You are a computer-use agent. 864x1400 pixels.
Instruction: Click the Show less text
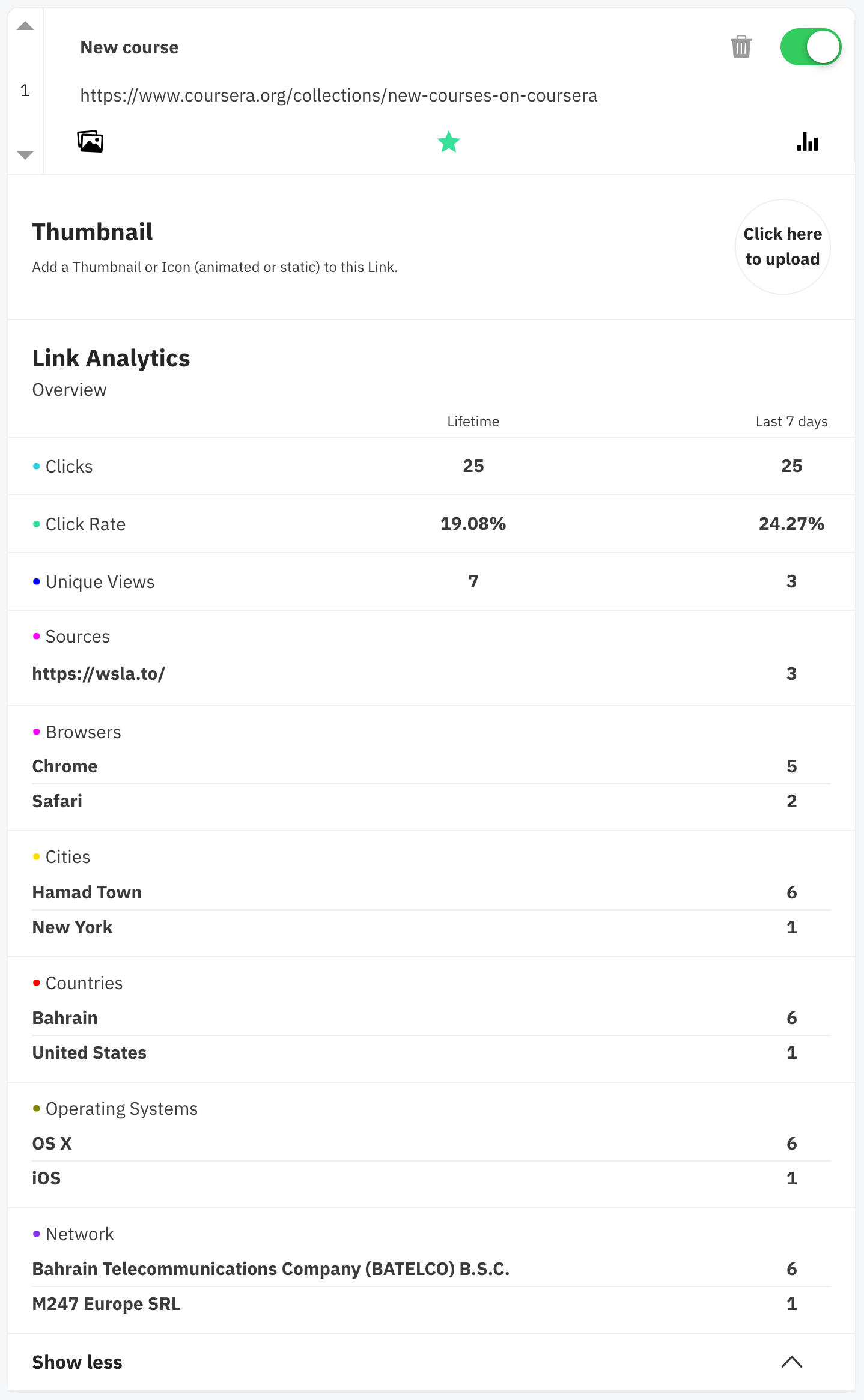77,1362
